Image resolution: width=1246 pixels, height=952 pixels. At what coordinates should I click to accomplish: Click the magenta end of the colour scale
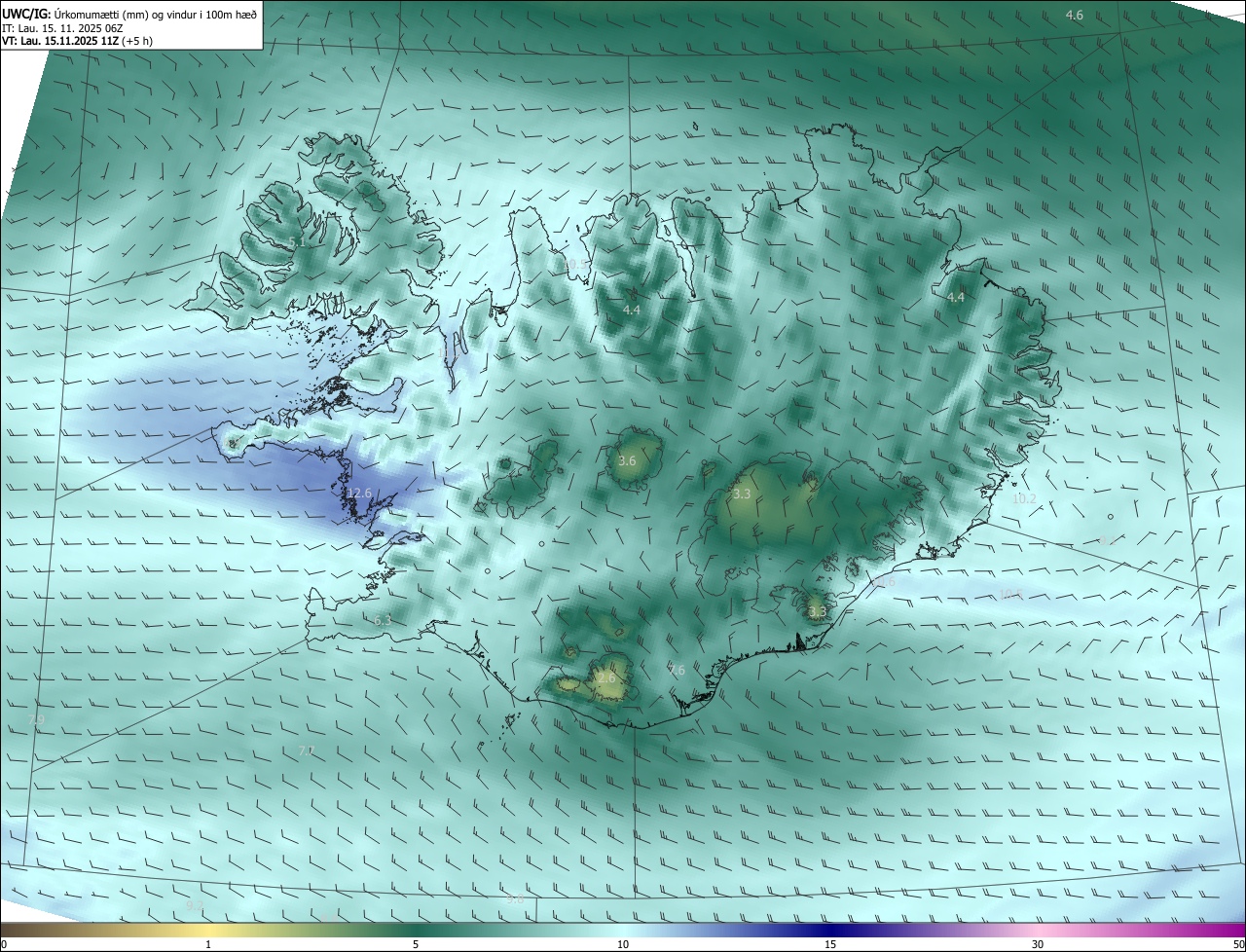click(x=1227, y=930)
